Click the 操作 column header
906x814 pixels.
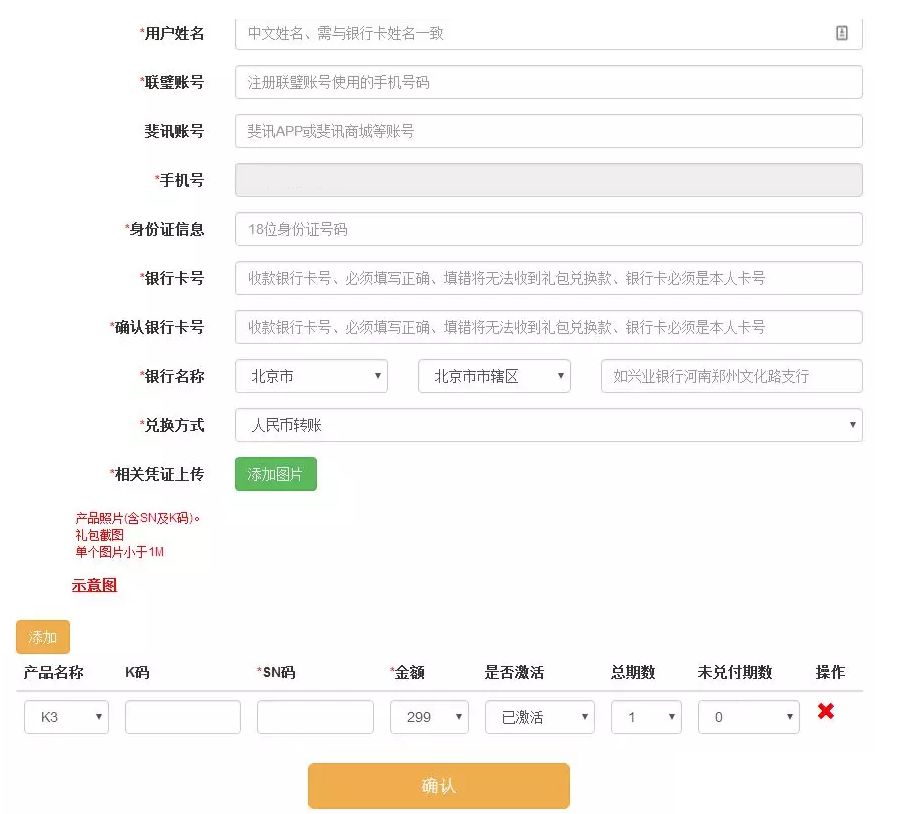coord(830,672)
